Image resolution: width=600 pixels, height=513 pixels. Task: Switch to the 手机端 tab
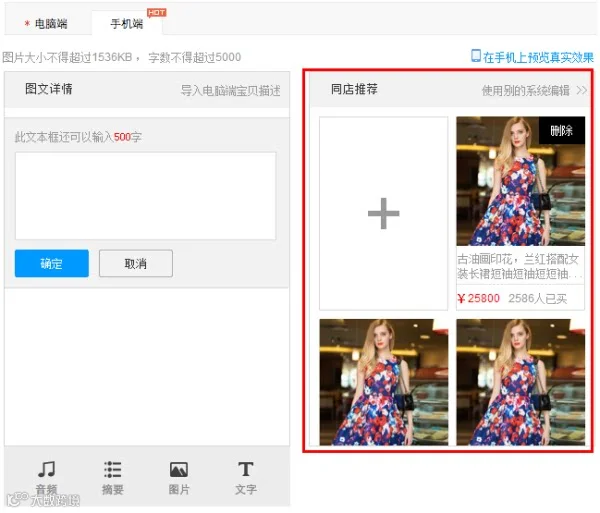coord(127,24)
